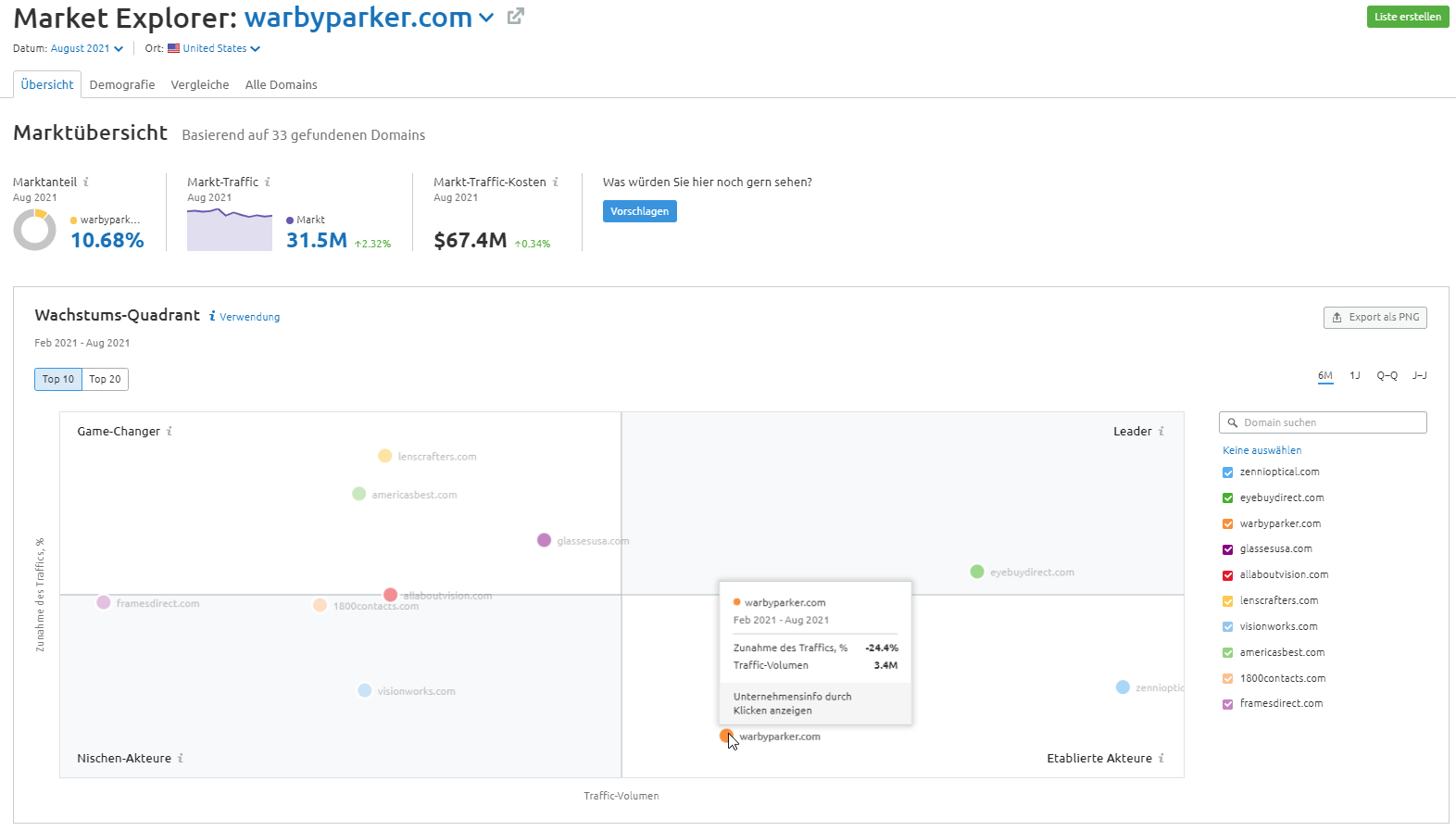Viewport: 1456px width, 831px height.
Task: Click the United States flag icon
Action: (173, 48)
